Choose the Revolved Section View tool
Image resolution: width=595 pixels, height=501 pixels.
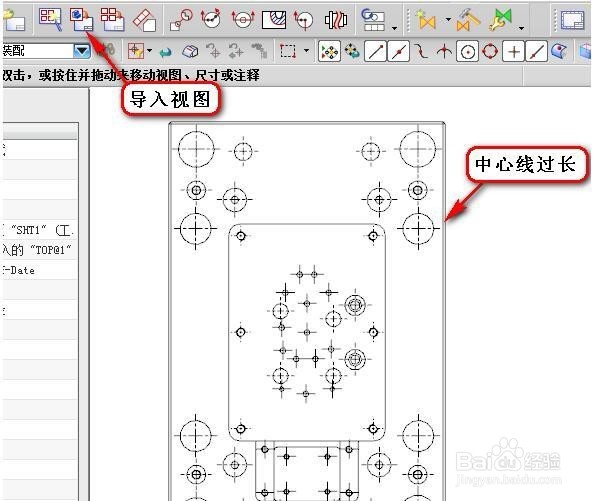click(x=304, y=20)
